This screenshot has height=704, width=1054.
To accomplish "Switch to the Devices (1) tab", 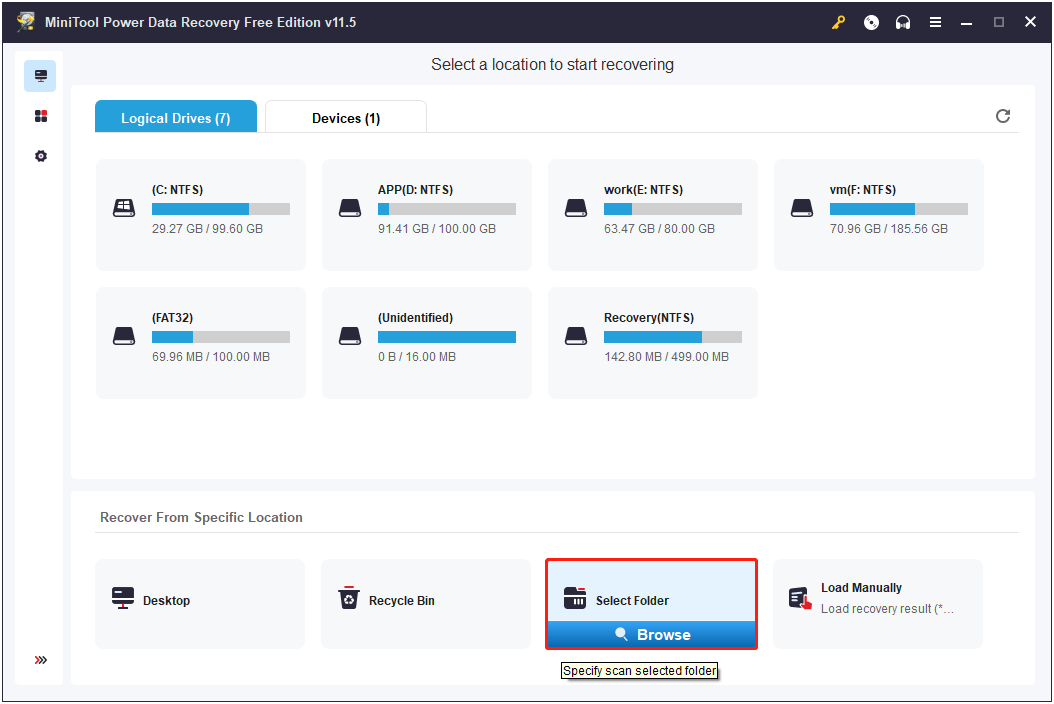I will [x=345, y=118].
